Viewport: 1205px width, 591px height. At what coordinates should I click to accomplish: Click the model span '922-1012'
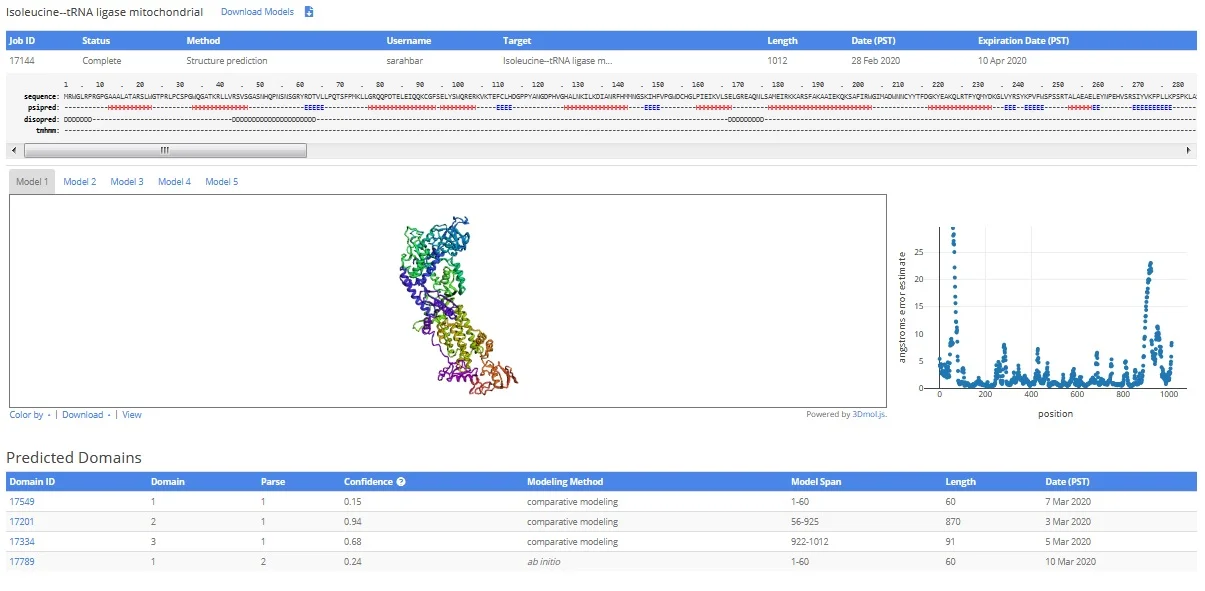[811, 541]
